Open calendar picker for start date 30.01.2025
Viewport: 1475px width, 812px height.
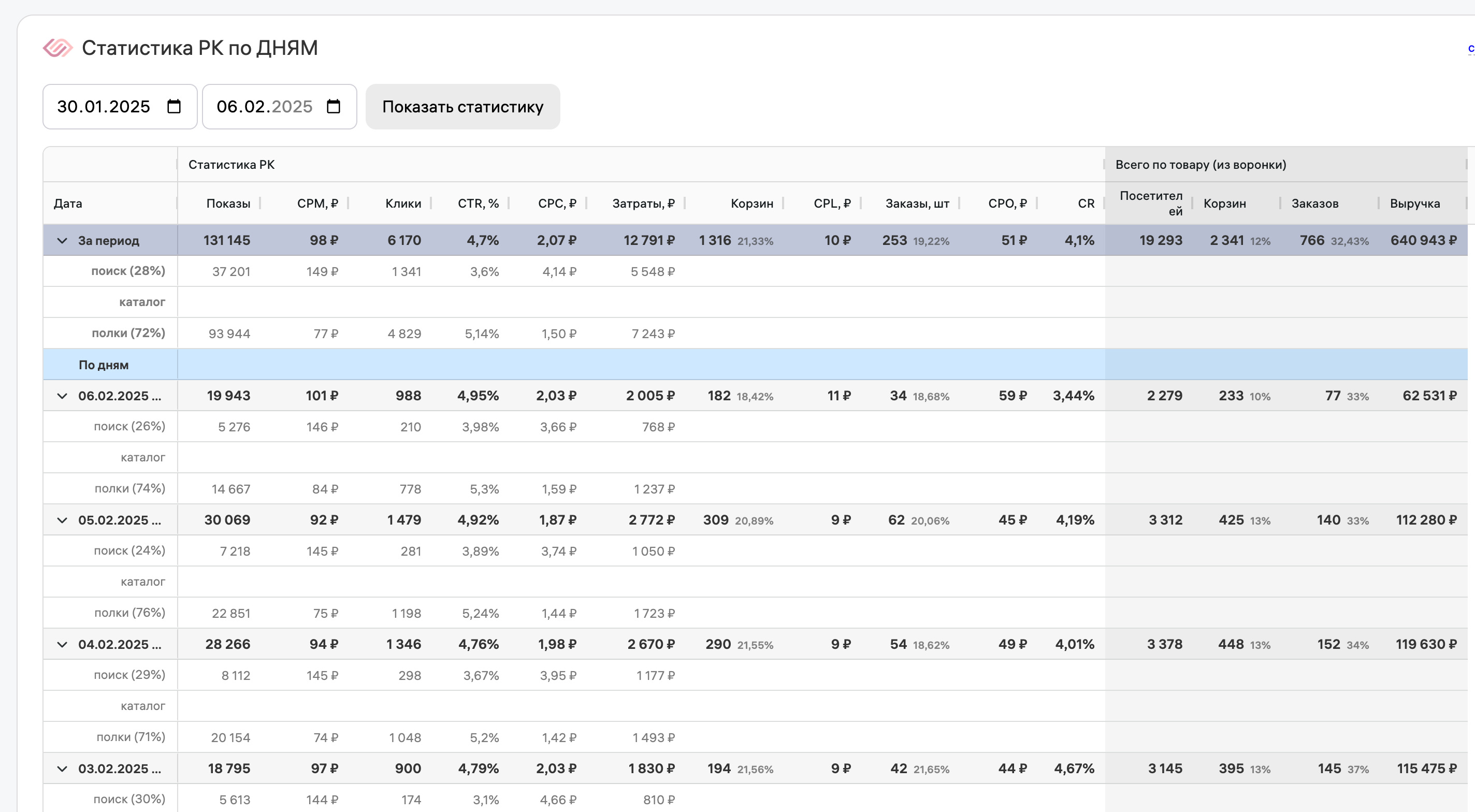coord(174,107)
